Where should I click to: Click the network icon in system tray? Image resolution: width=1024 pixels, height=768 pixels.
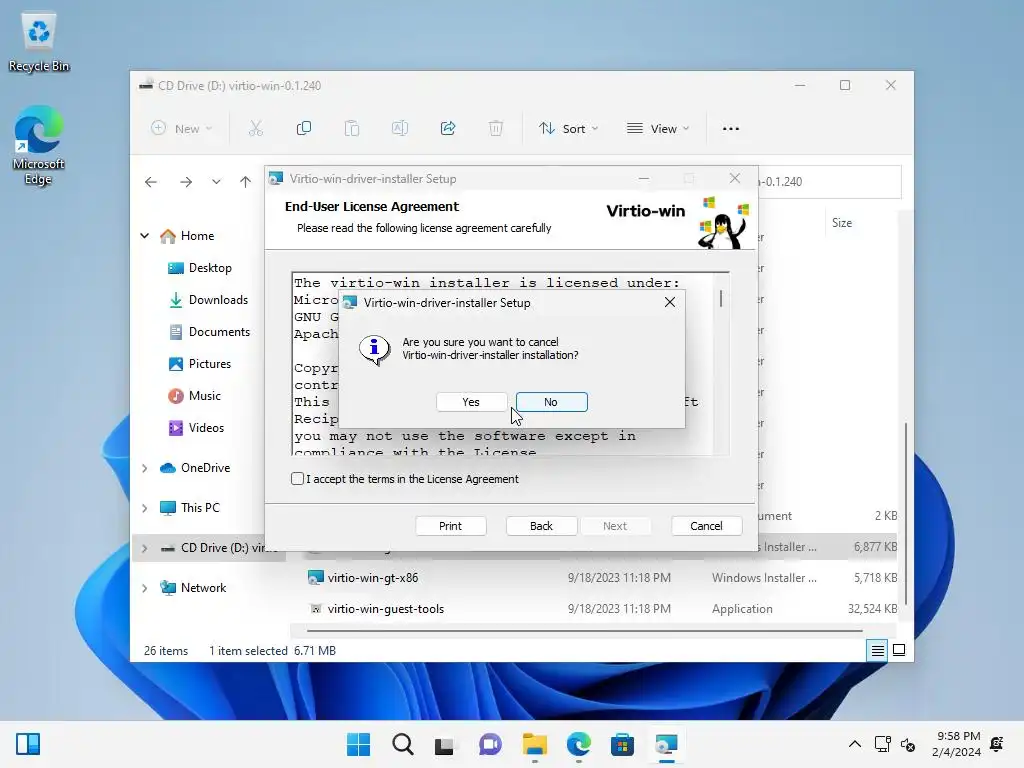(882, 744)
